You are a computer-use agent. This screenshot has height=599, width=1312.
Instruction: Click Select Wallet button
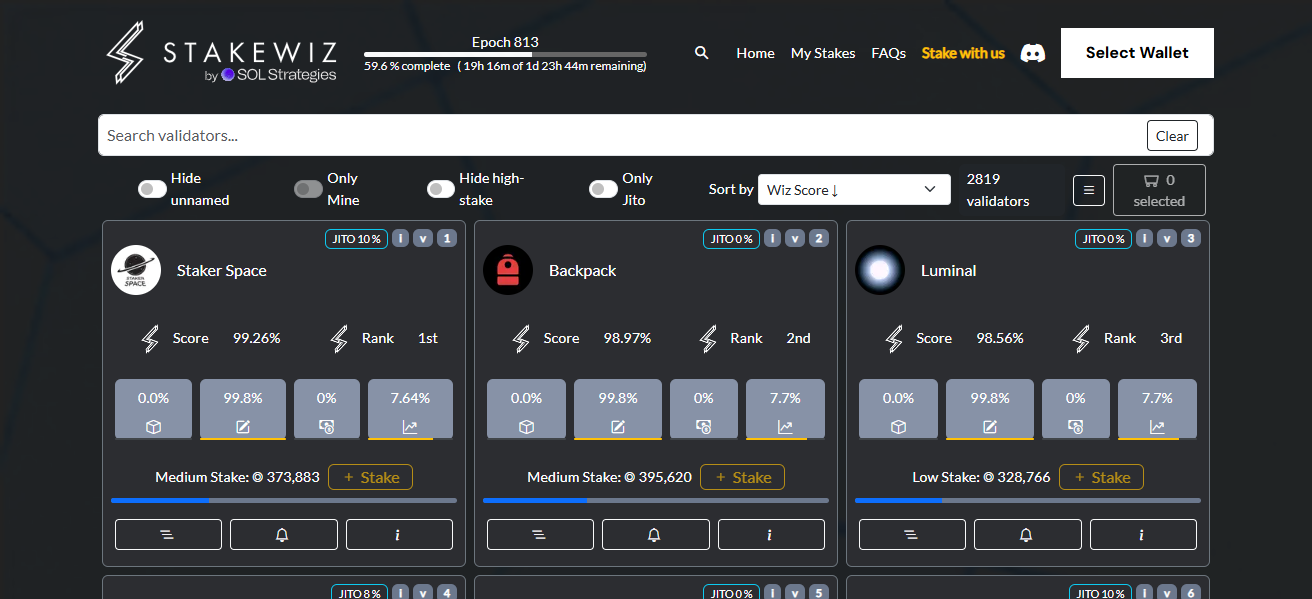tap(1137, 53)
